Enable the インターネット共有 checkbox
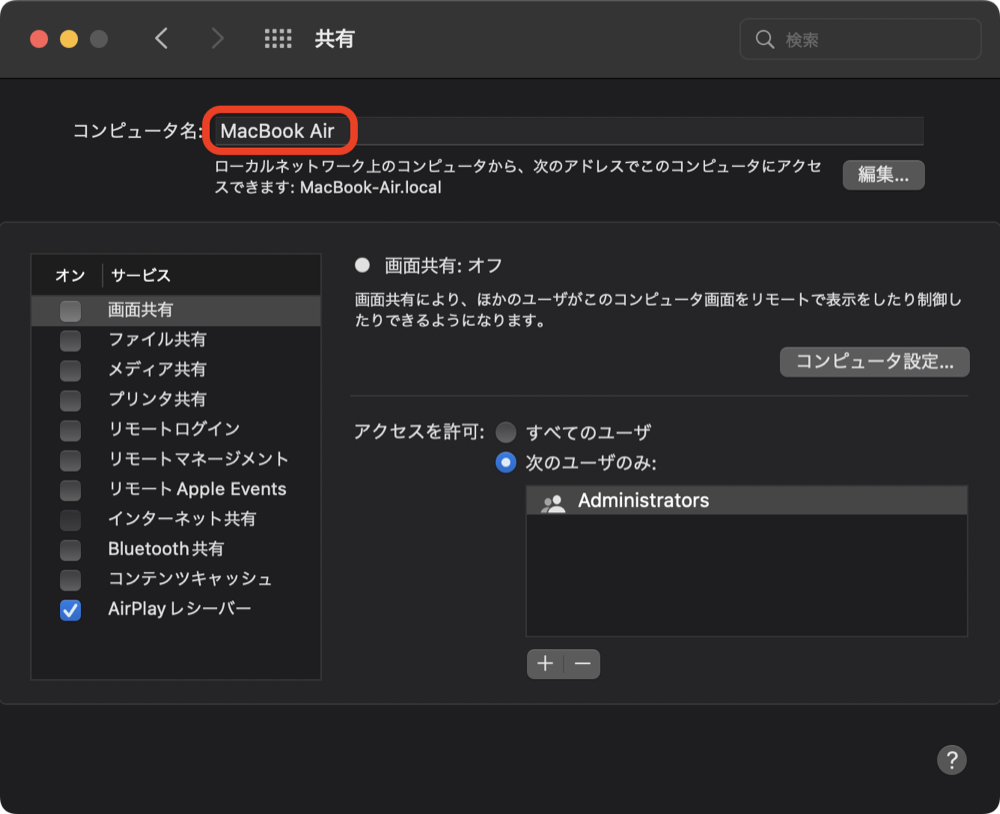1000x814 pixels. pyautogui.click(x=70, y=520)
